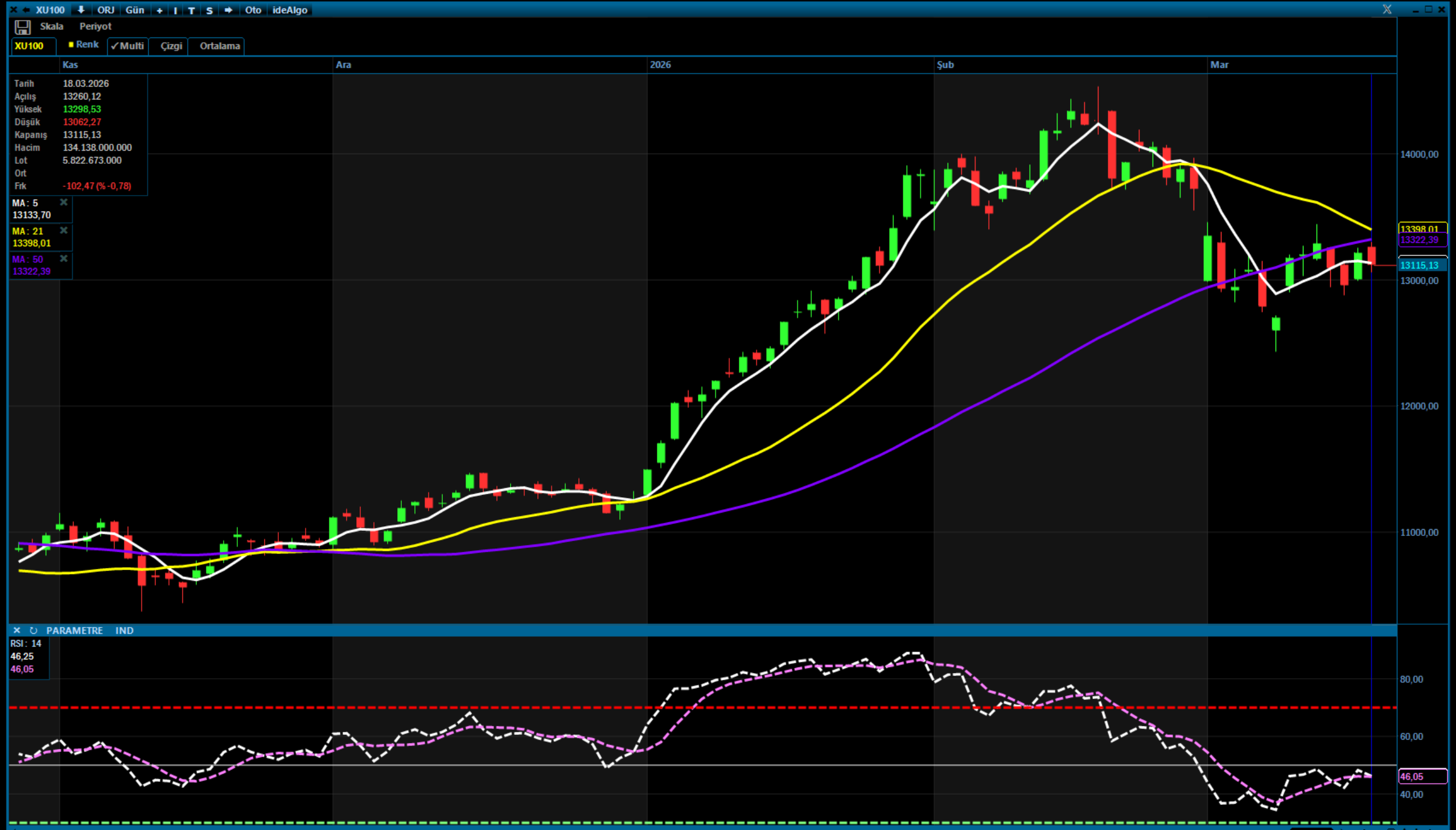The height and width of the screenshot is (830, 1456).
Task: Toggle the Multi checkmark option
Action: (x=127, y=46)
